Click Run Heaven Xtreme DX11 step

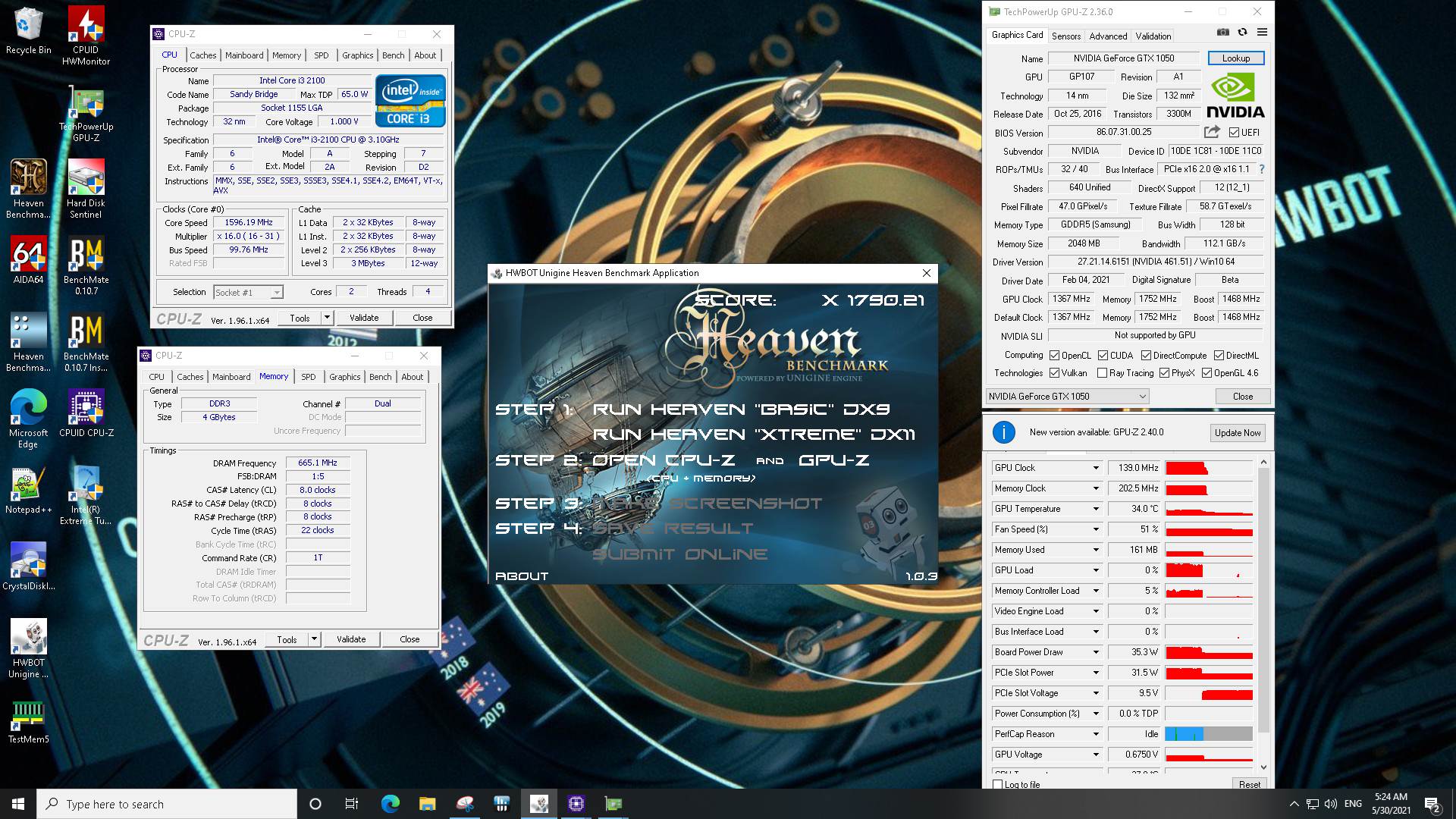pyautogui.click(x=754, y=435)
